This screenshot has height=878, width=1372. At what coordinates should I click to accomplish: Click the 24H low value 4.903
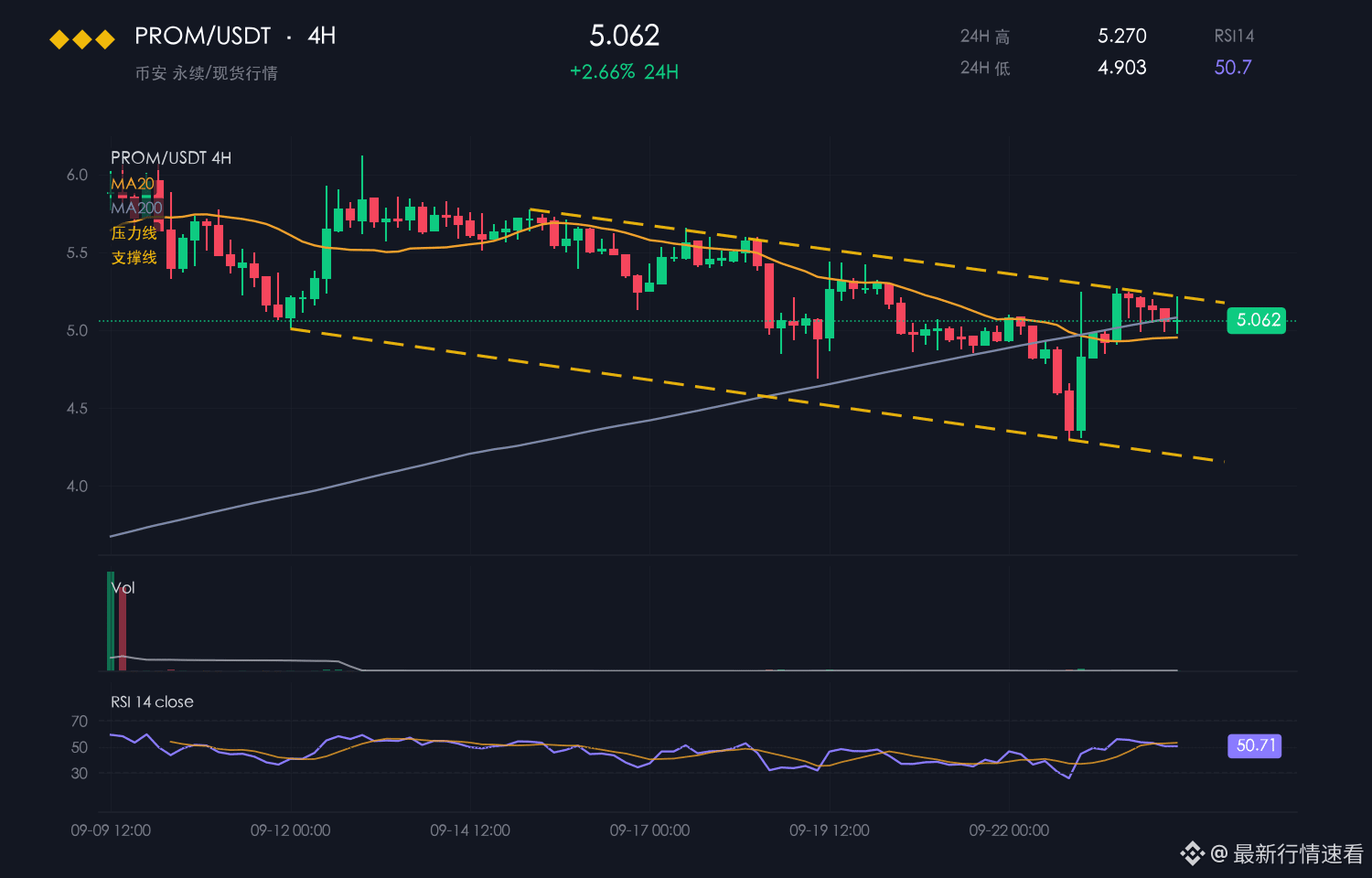[1122, 67]
